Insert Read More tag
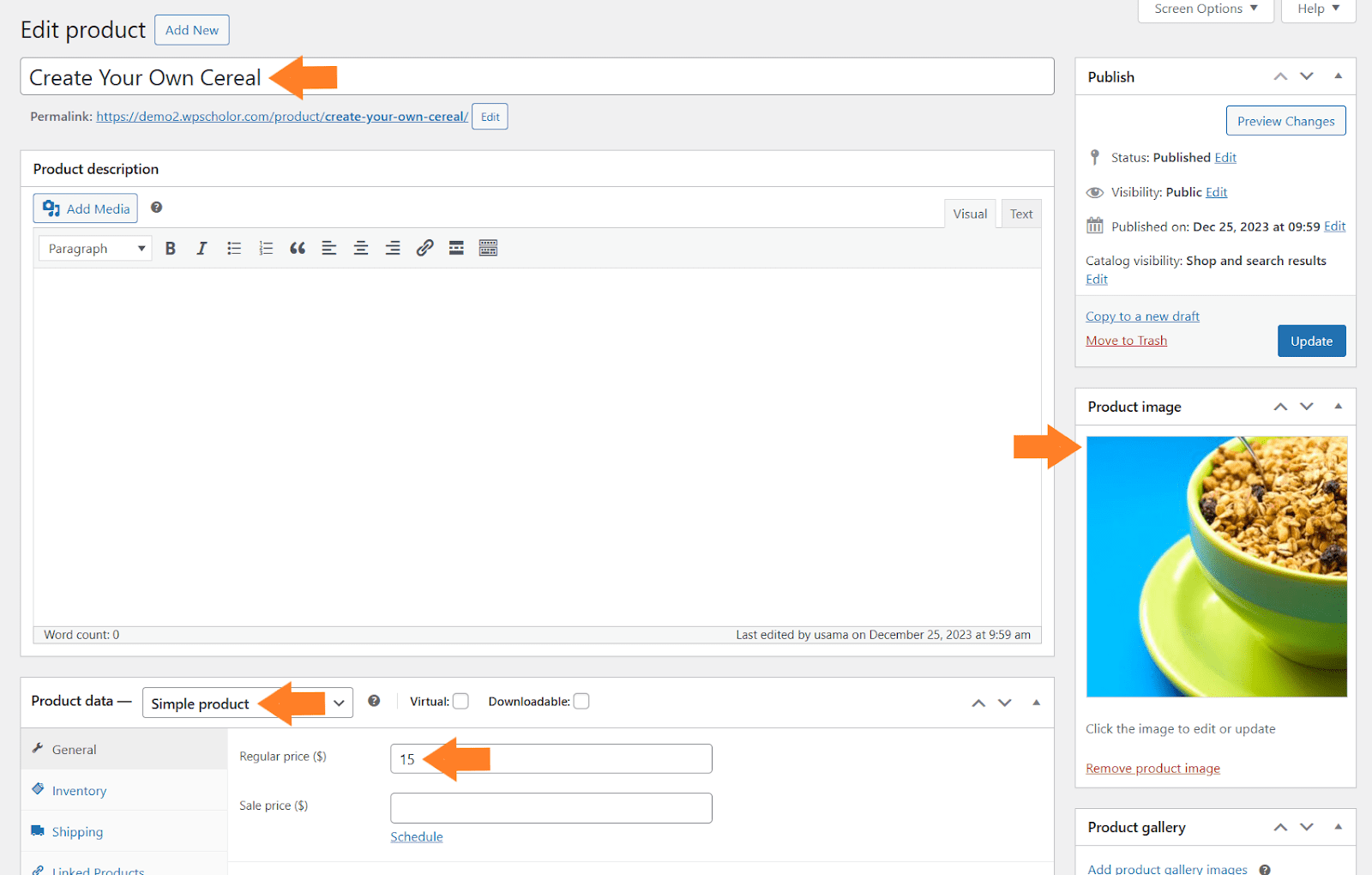 click(x=456, y=249)
